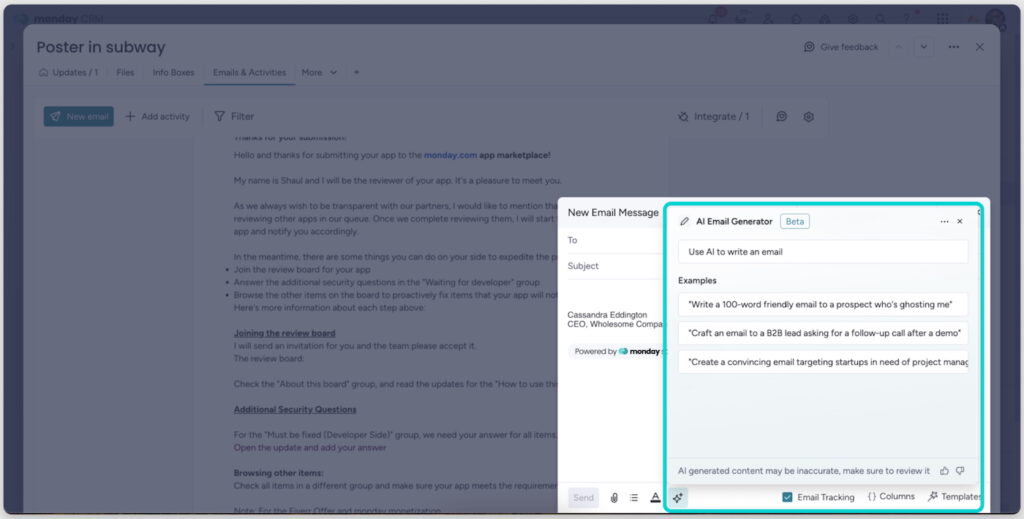Click the AI assistant sparkle icon
Image resolution: width=1024 pixels, height=519 pixels.
pos(678,497)
